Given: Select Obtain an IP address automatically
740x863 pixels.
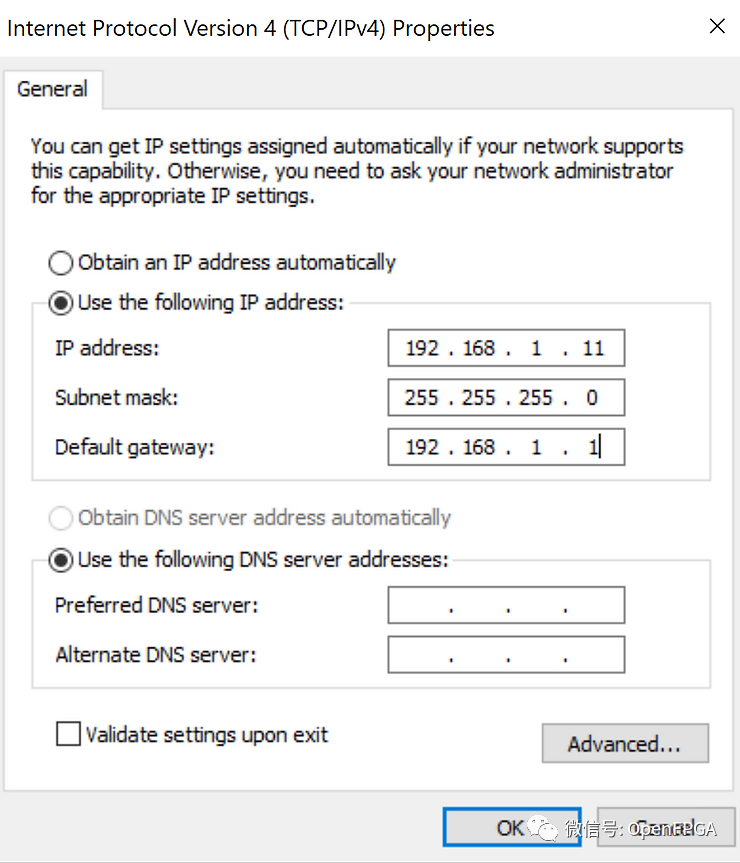Looking at the screenshot, I should pyautogui.click(x=60, y=262).
